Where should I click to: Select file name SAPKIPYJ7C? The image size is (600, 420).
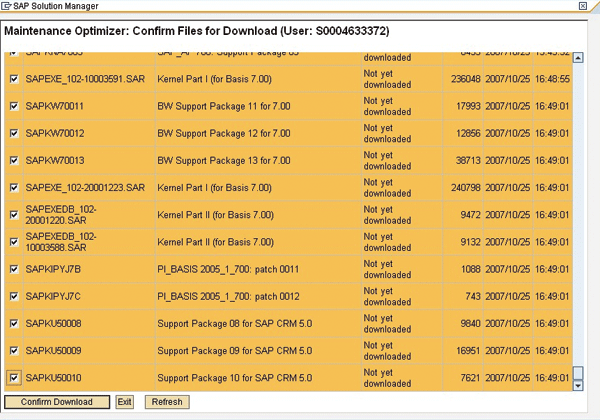tap(53, 296)
